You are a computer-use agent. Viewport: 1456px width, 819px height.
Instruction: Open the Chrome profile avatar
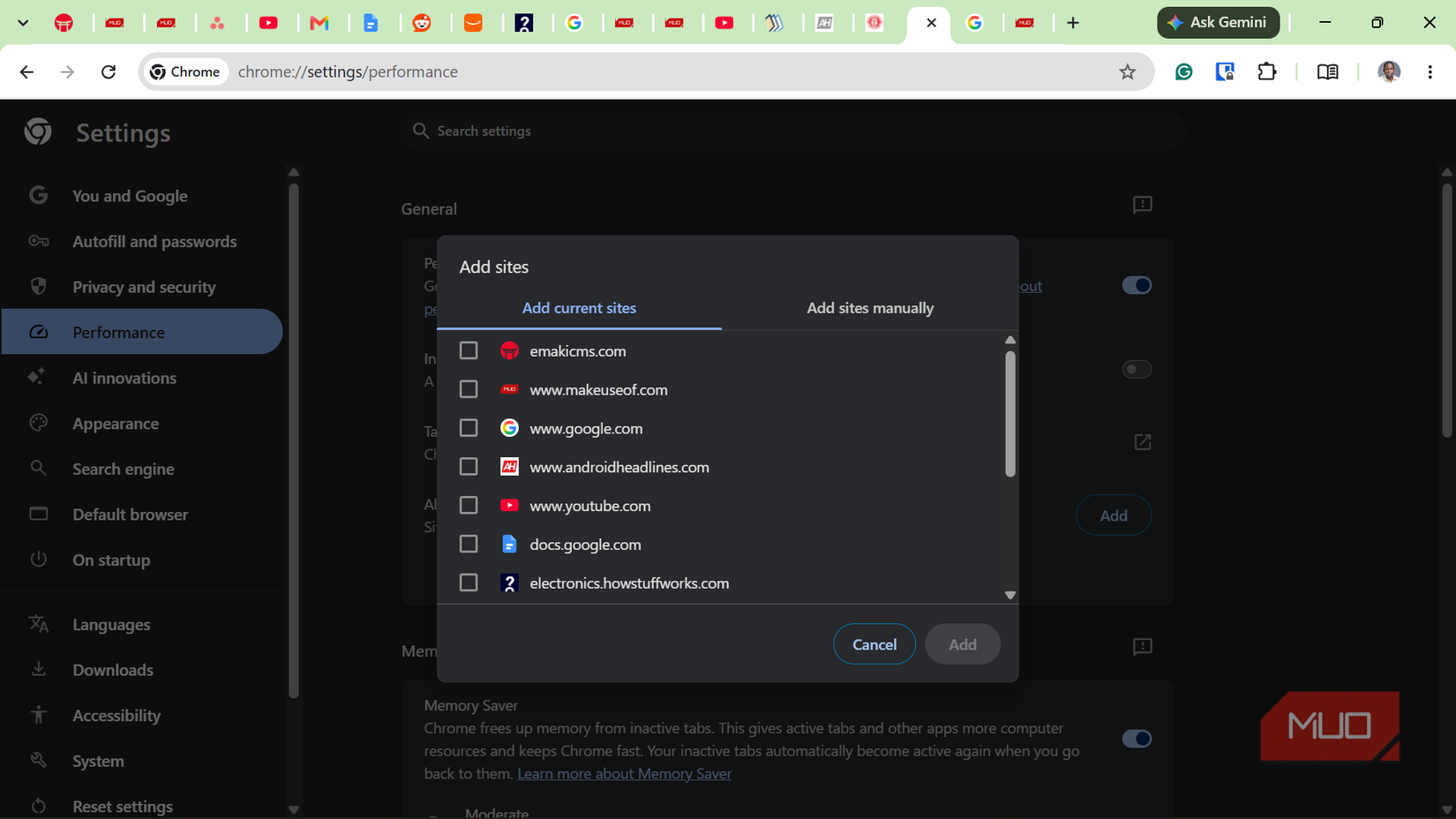click(x=1389, y=71)
